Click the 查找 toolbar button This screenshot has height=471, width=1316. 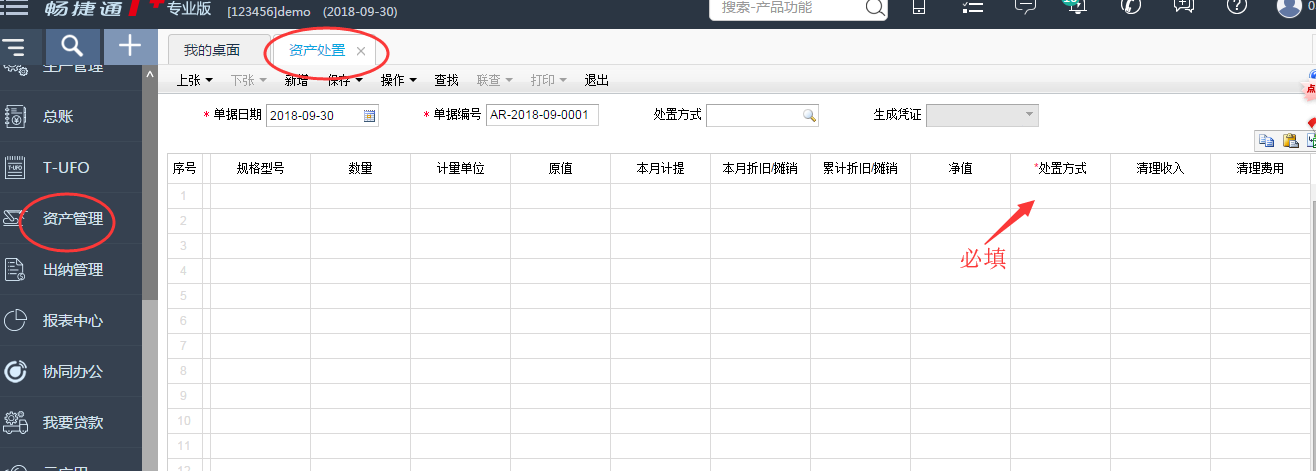click(446, 81)
